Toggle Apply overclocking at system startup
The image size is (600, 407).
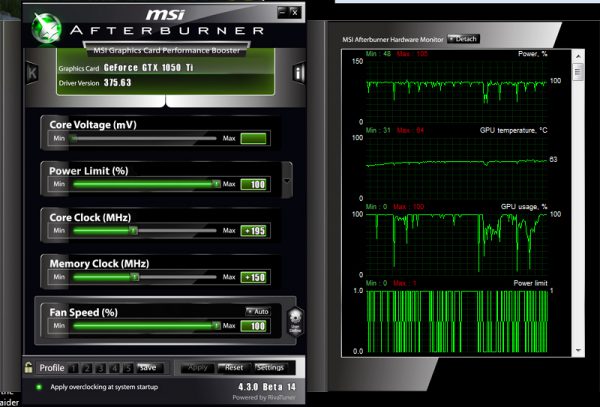point(39,387)
